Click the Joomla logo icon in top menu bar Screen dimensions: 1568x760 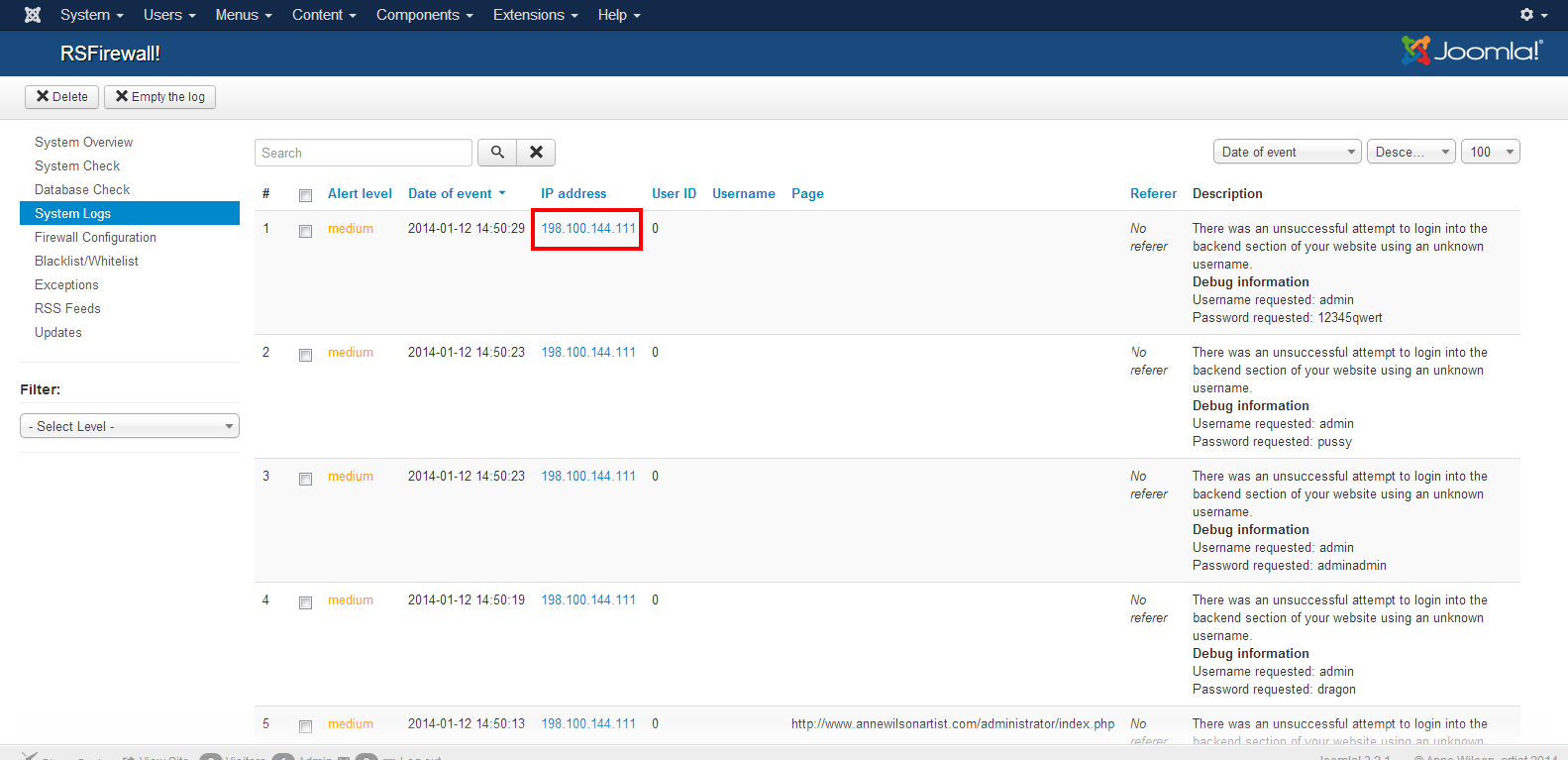tap(33, 15)
